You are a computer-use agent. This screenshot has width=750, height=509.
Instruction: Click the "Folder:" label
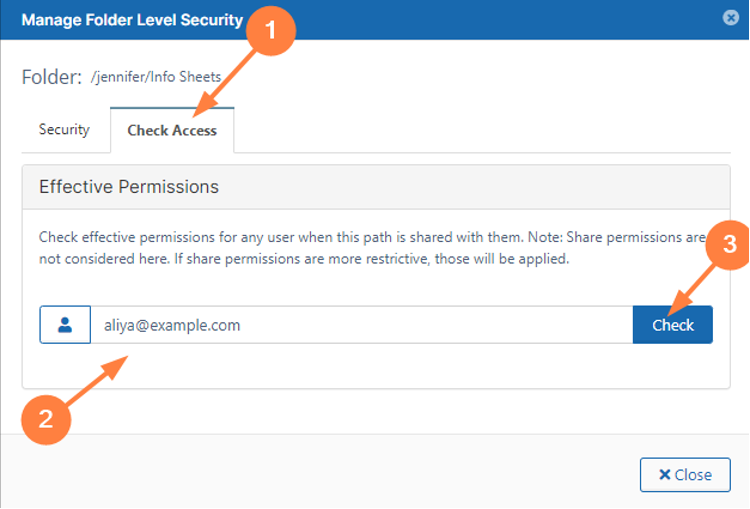coord(51,77)
